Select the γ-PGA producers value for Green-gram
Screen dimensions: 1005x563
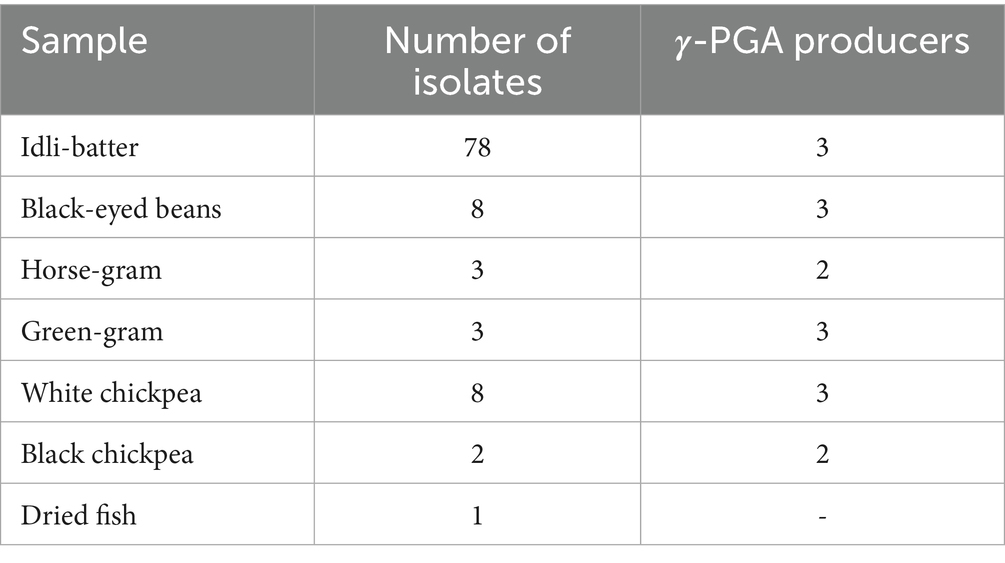click(x=822, y=331)
